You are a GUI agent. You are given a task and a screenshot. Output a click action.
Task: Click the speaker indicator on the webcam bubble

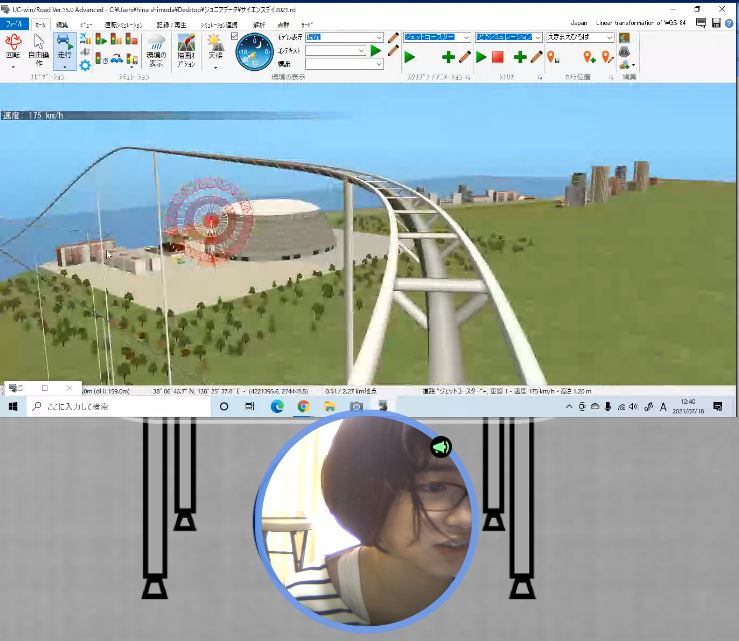(441, 447)
